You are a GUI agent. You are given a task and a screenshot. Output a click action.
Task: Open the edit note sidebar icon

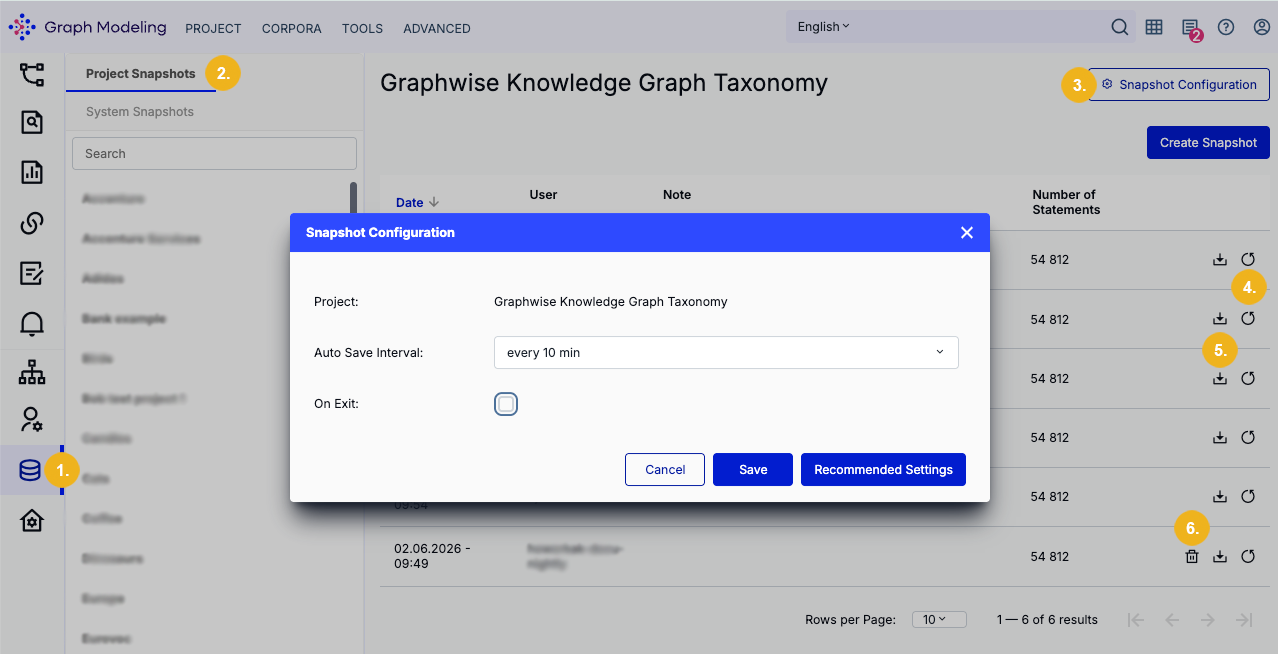[x=32, y=273]
